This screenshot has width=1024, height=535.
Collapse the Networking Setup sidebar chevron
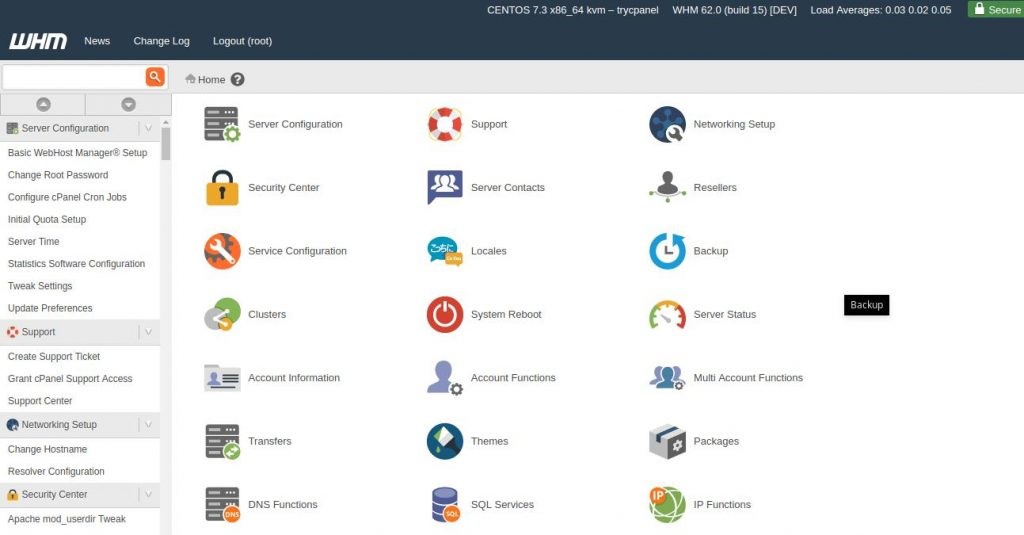click(x=148, y=425)
